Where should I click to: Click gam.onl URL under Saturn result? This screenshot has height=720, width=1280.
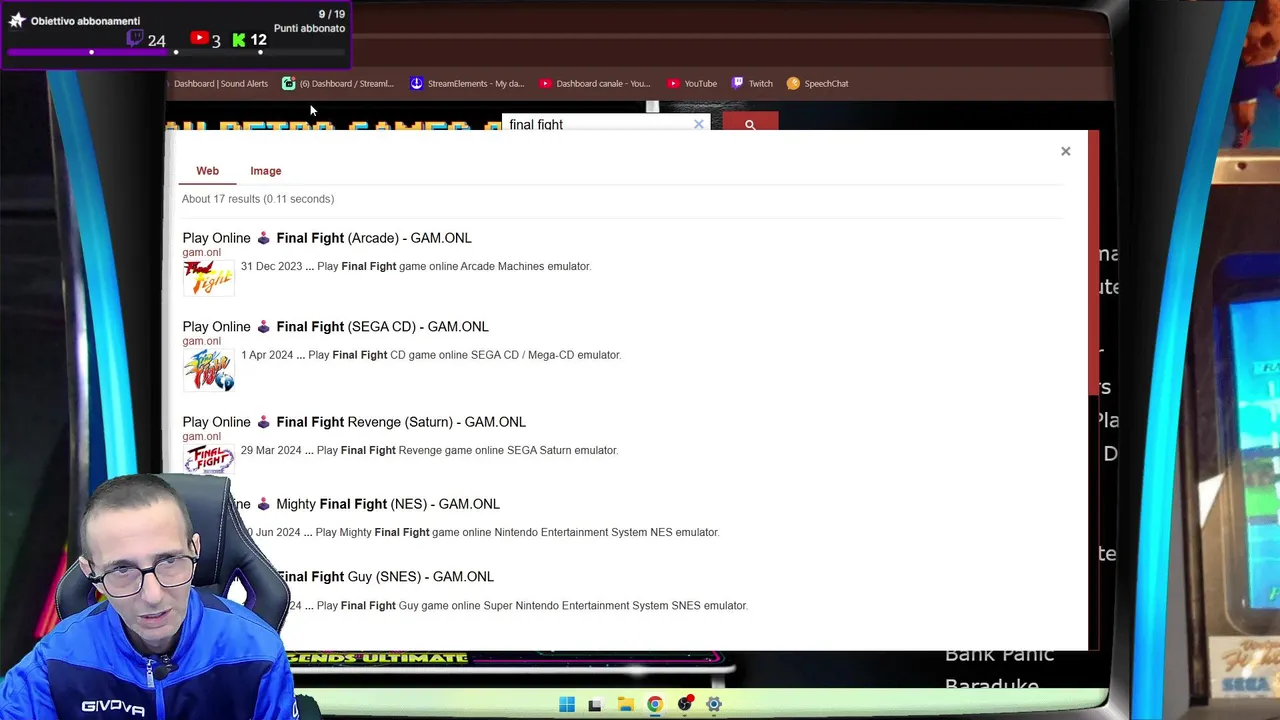click(201, 436)
